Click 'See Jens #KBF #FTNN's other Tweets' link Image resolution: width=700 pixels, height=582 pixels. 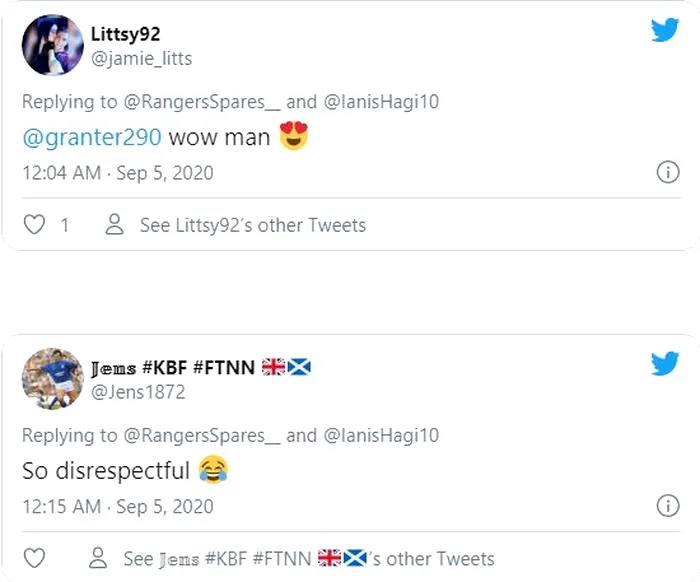coord(308,558)
